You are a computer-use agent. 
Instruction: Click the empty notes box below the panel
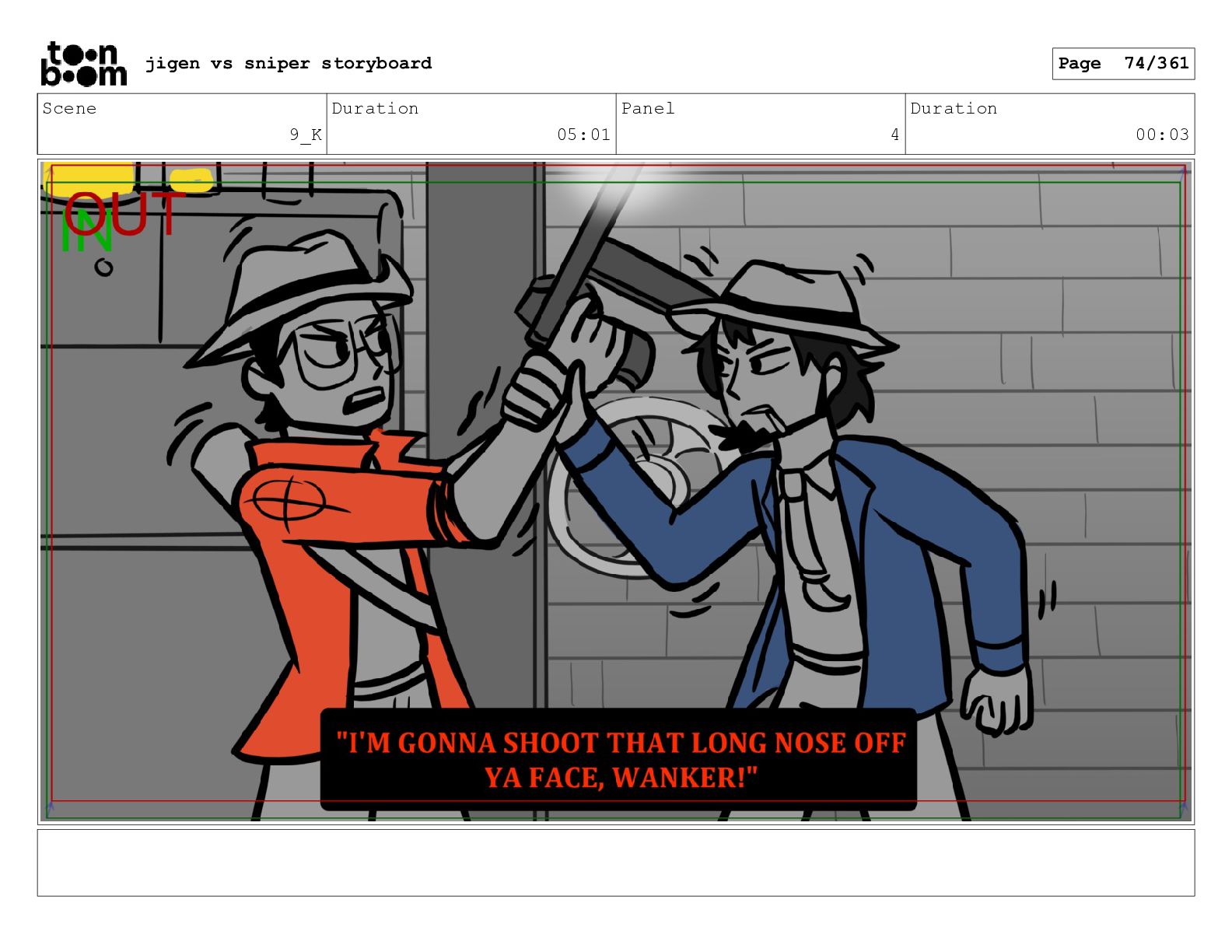tap(616, 863)
